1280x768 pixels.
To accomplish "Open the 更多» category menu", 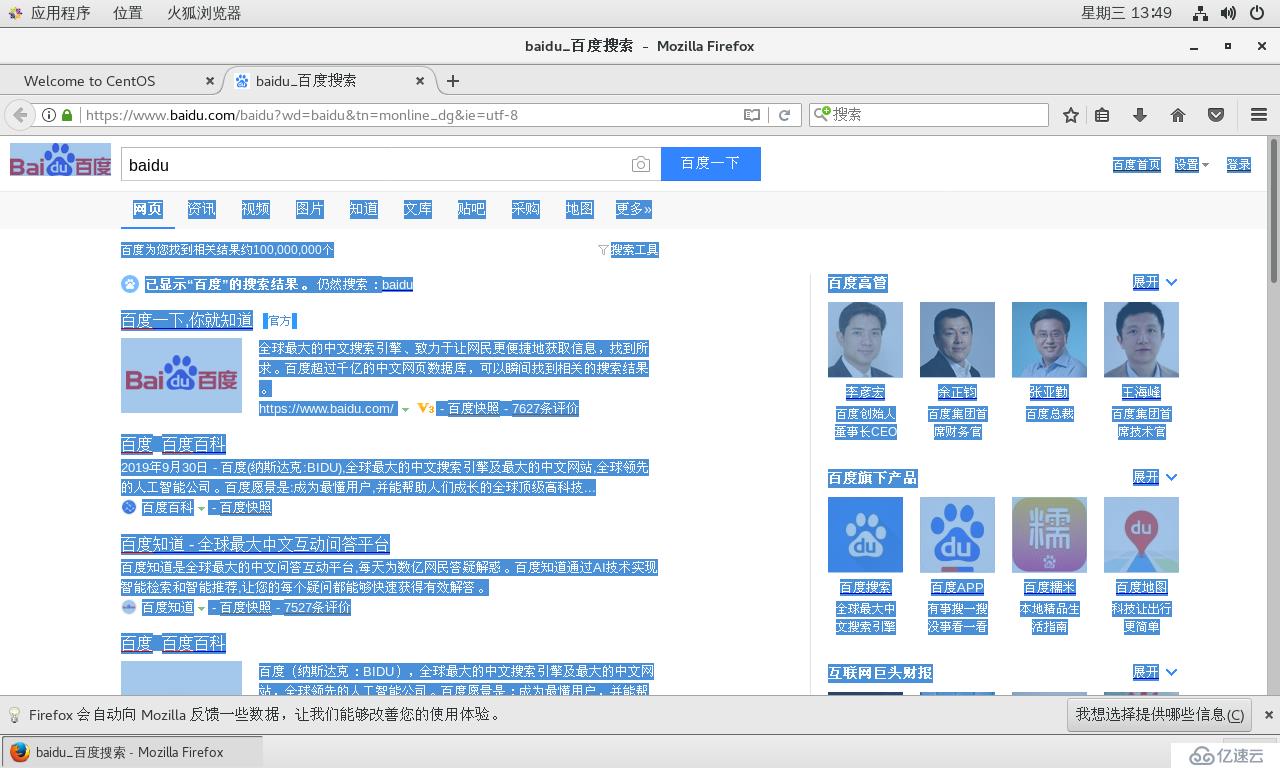I will tap(633, 209).
